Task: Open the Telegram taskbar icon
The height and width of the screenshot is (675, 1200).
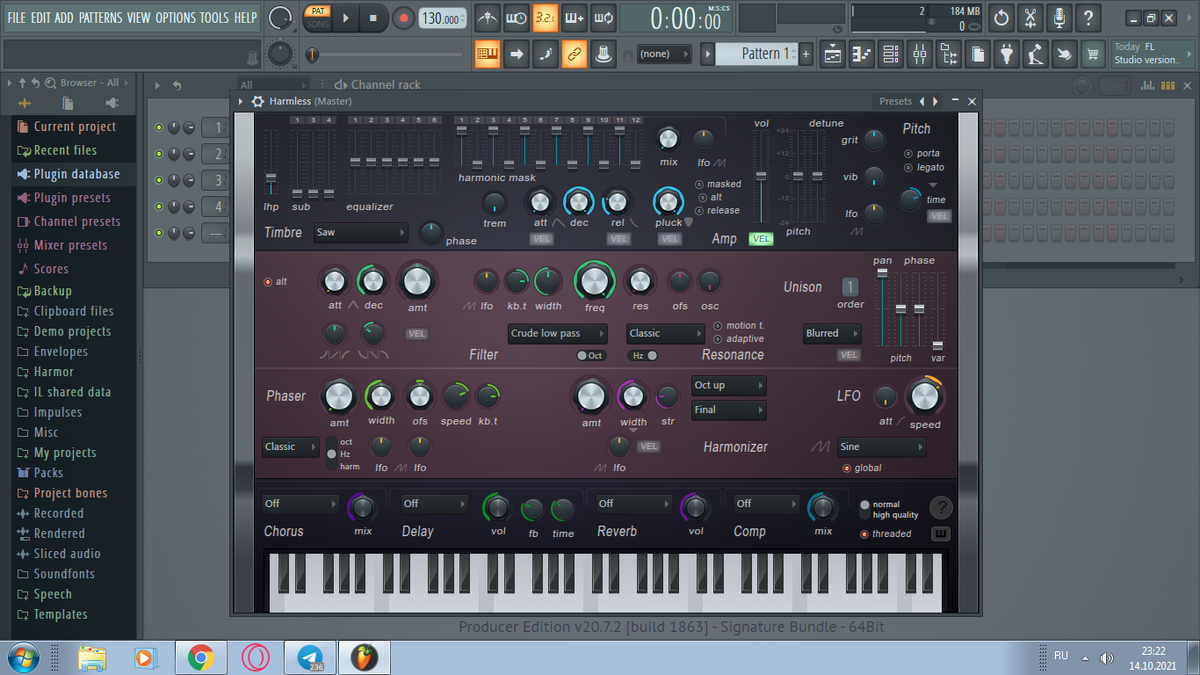Action: [x=310, y=657]
